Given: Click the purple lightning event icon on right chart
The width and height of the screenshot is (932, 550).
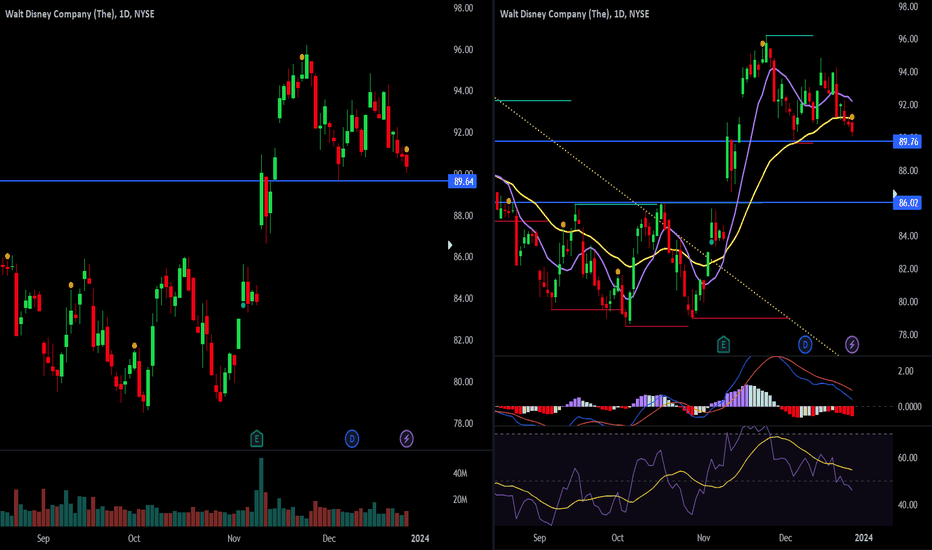Looking at the screenshot, I should click(852, 344).
